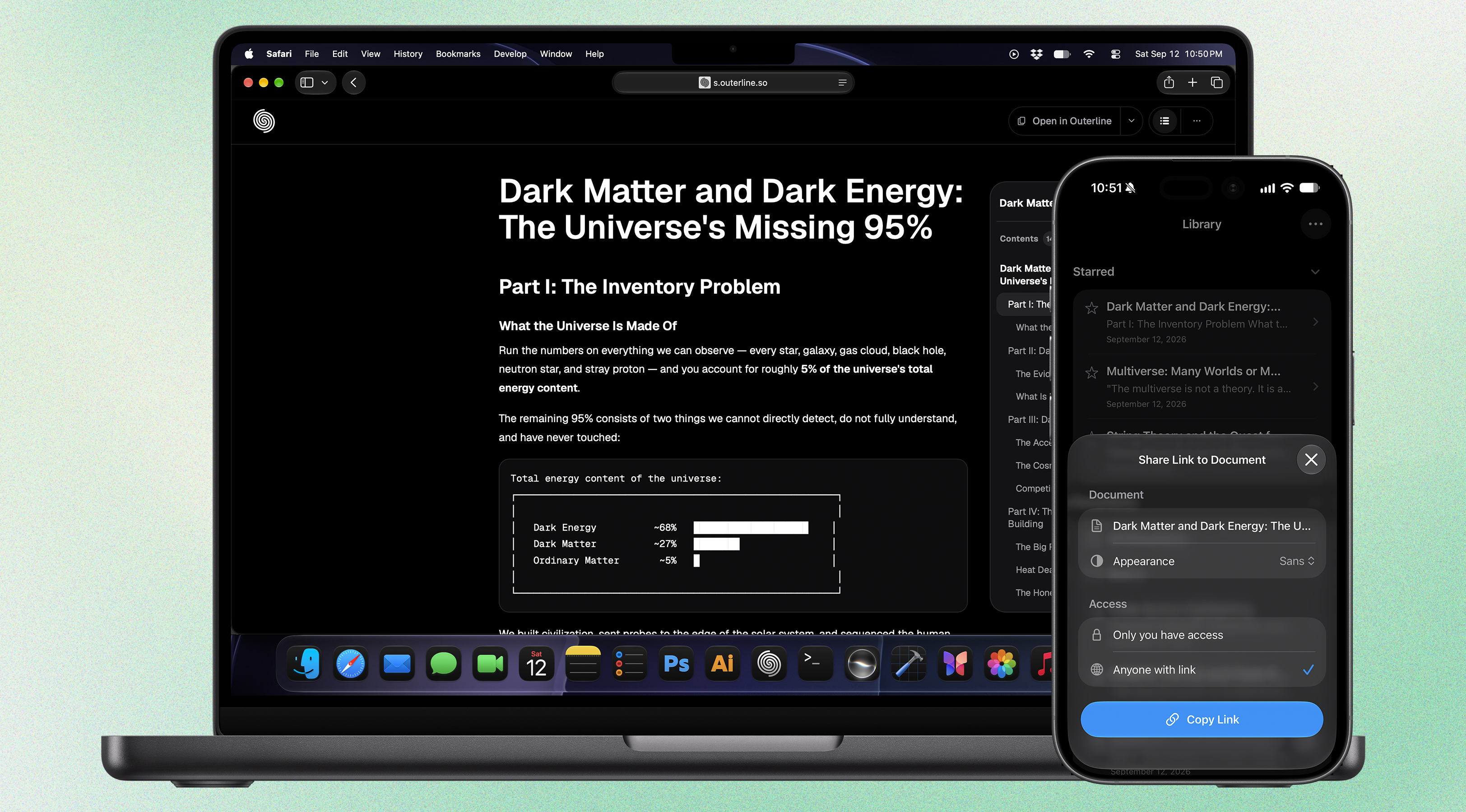Add a new Safari tab with plus icon
Image resolution: width=1466 pixels, height=812 pixels.
pyautogui.click(x=1192, y=83)
